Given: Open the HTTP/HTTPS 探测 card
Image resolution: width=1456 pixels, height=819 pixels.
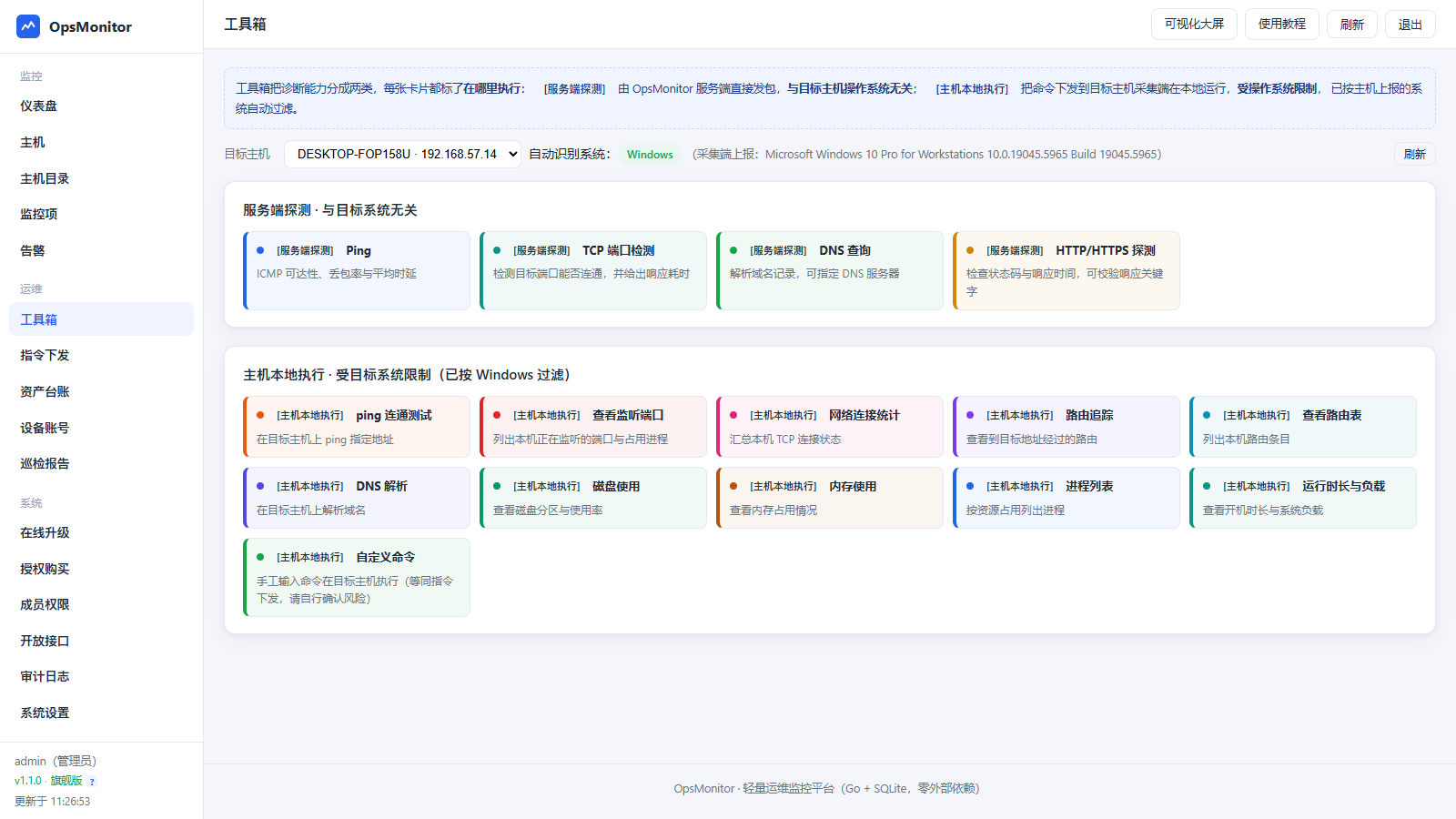Looking at the screenshot, I should pos(1067,270).
